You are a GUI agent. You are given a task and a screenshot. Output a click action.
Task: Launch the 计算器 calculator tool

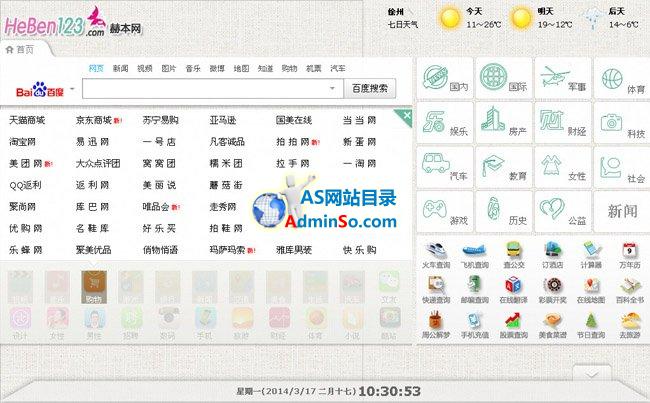coord(591,255)
